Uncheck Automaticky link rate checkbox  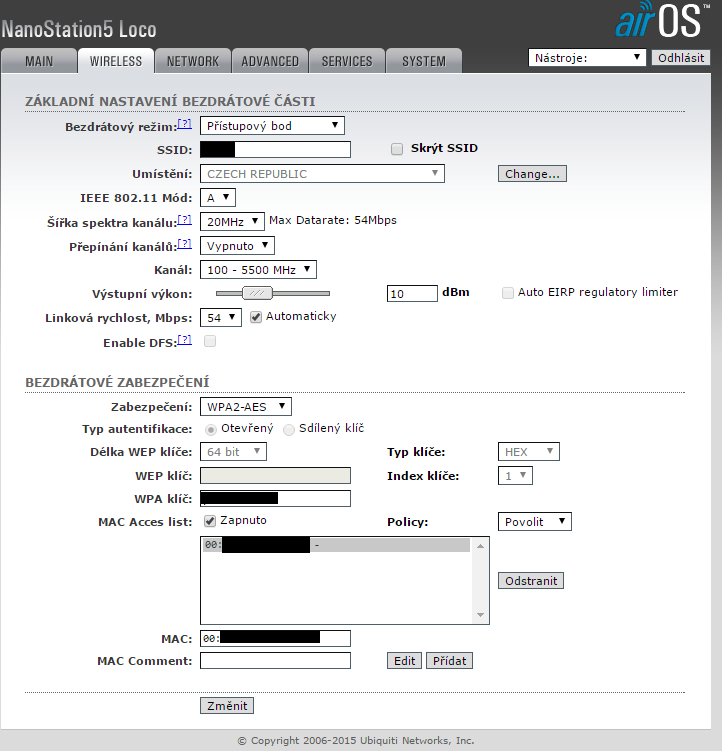point(256,317)
